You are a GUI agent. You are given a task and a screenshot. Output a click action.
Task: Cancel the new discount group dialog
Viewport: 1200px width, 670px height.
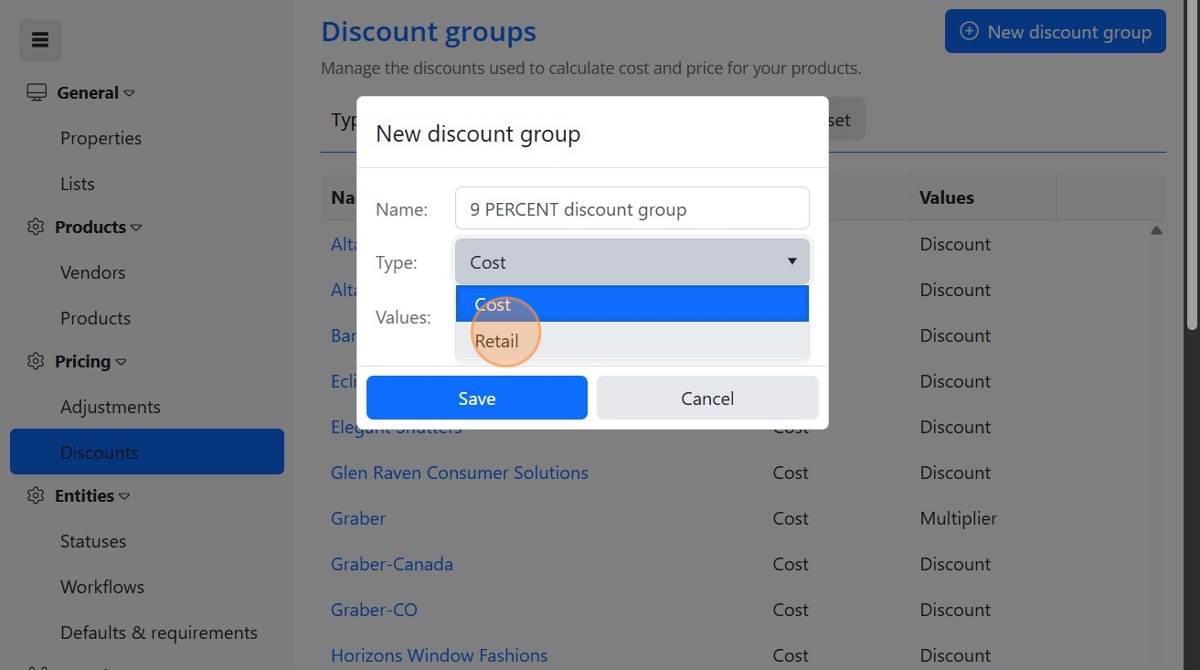pos(707,398)
